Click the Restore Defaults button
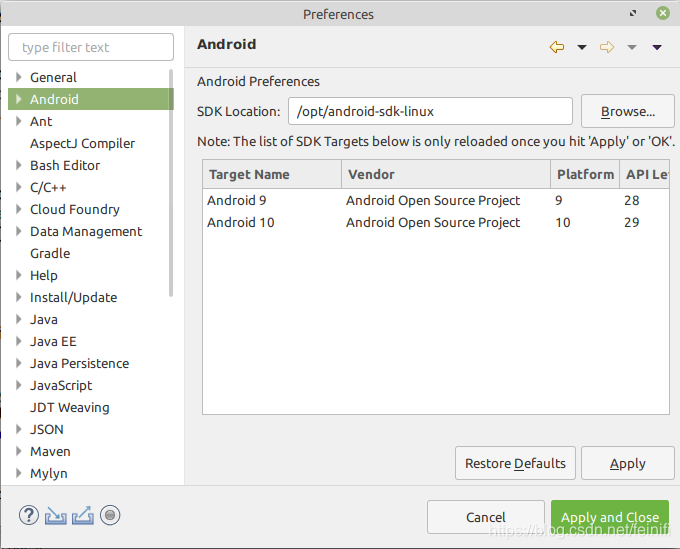Image resolution: width=680 pixels, height=549 pixels. coord(515,463)
